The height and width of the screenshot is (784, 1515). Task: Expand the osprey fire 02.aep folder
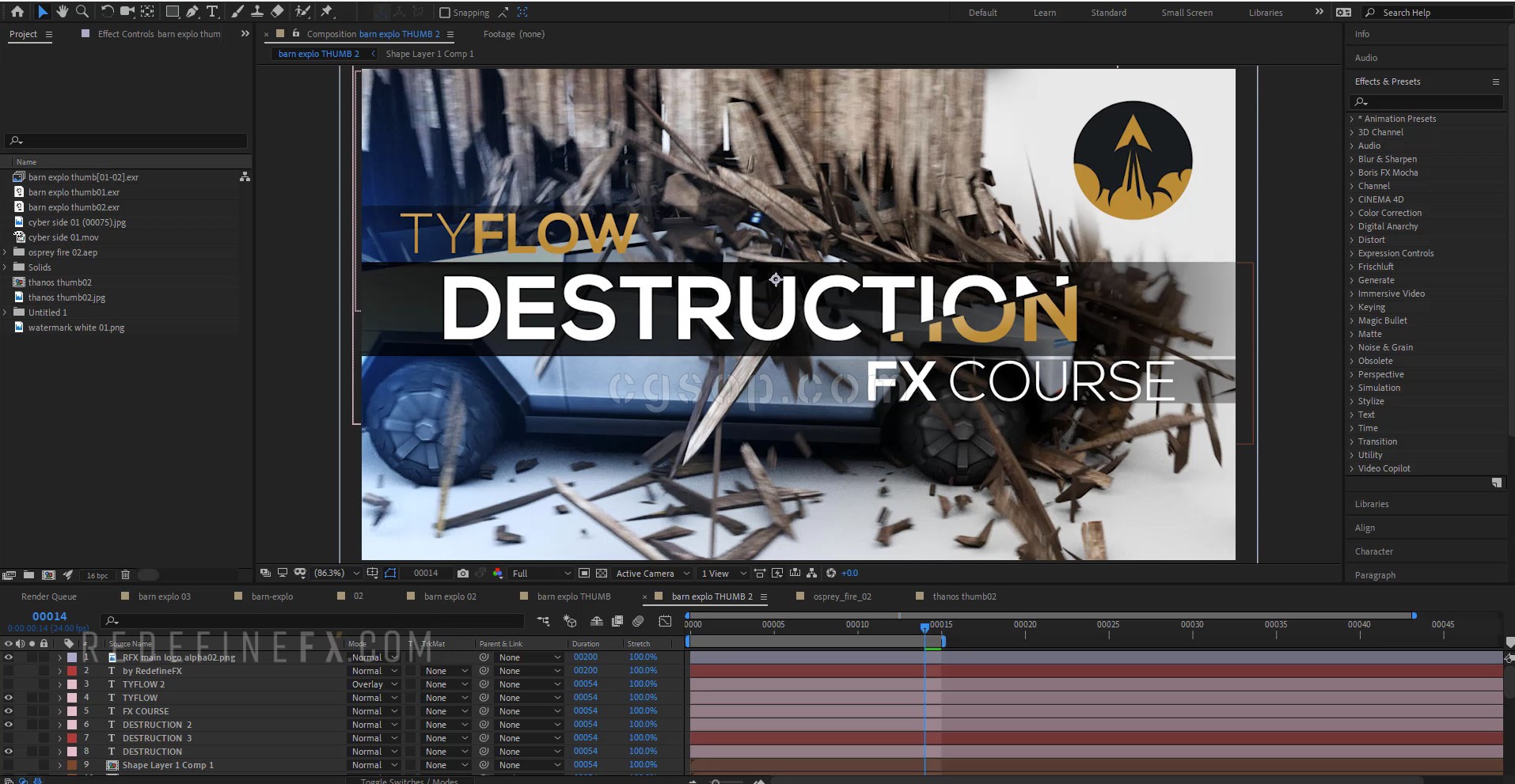coord(6,252)
